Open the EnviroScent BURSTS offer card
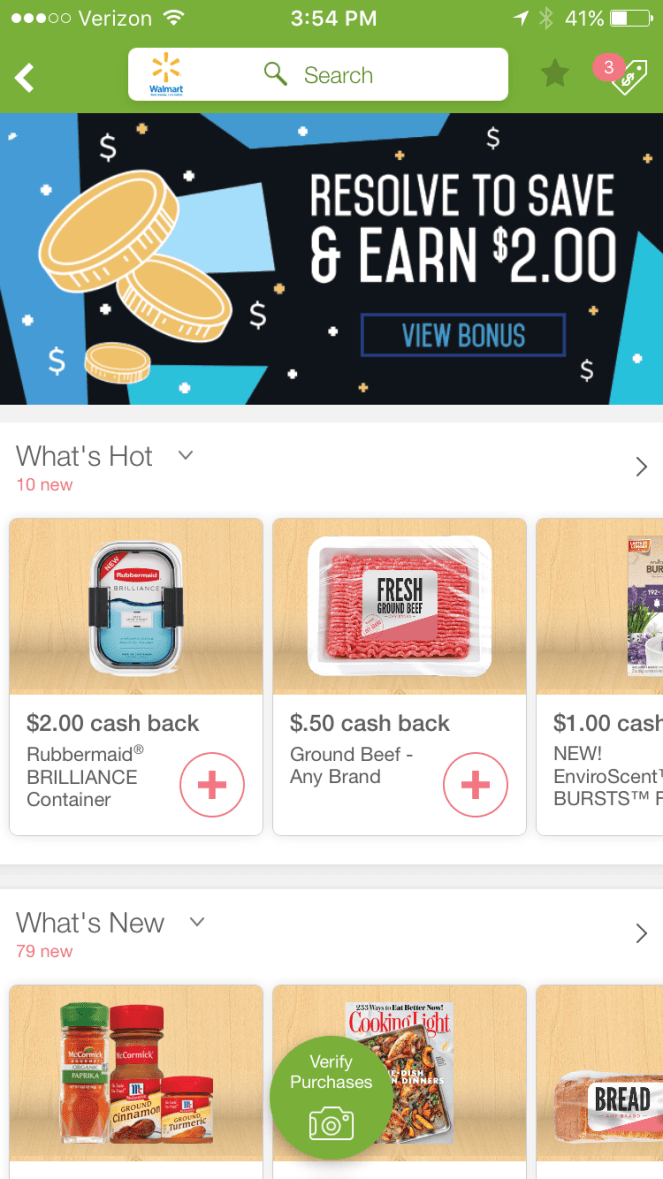663x1179 pixels. [x=600, y=677]
